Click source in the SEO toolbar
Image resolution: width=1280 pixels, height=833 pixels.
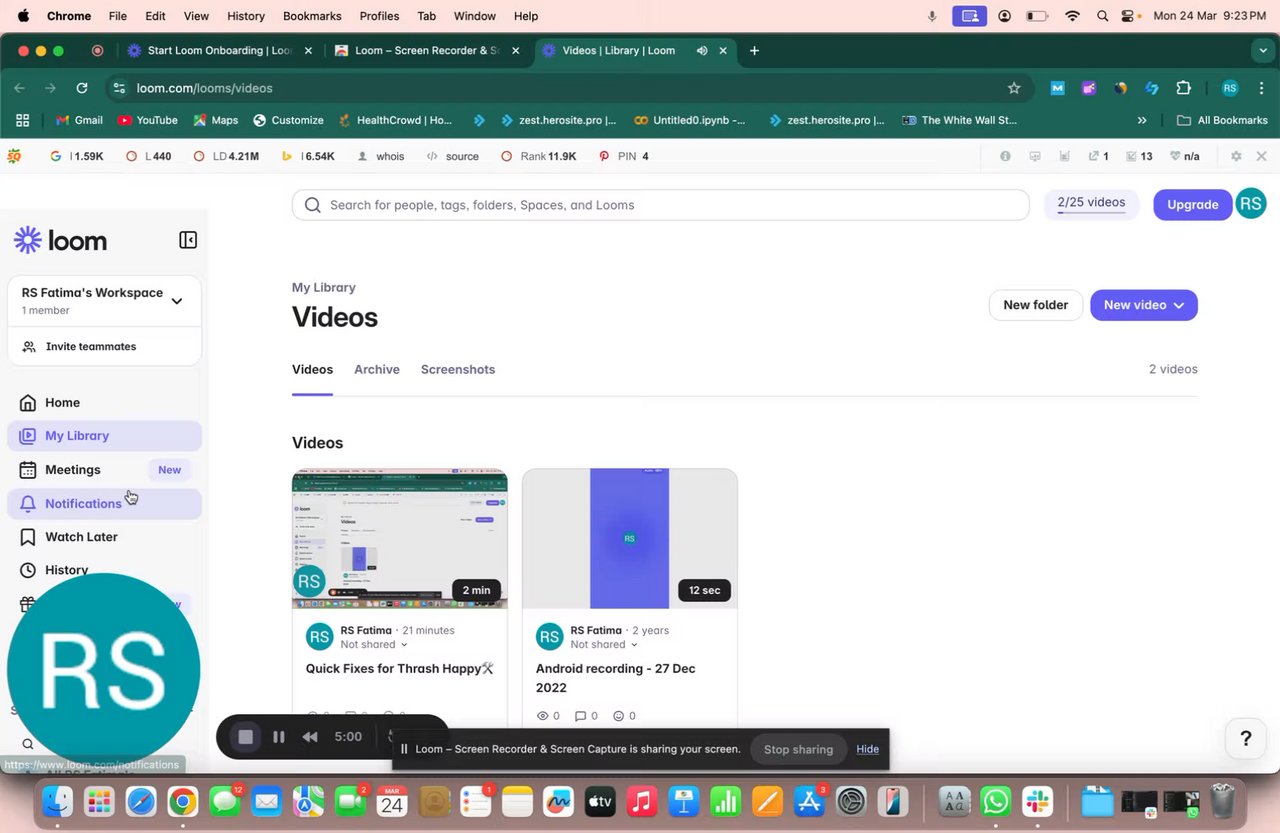[x=453, y=156]
